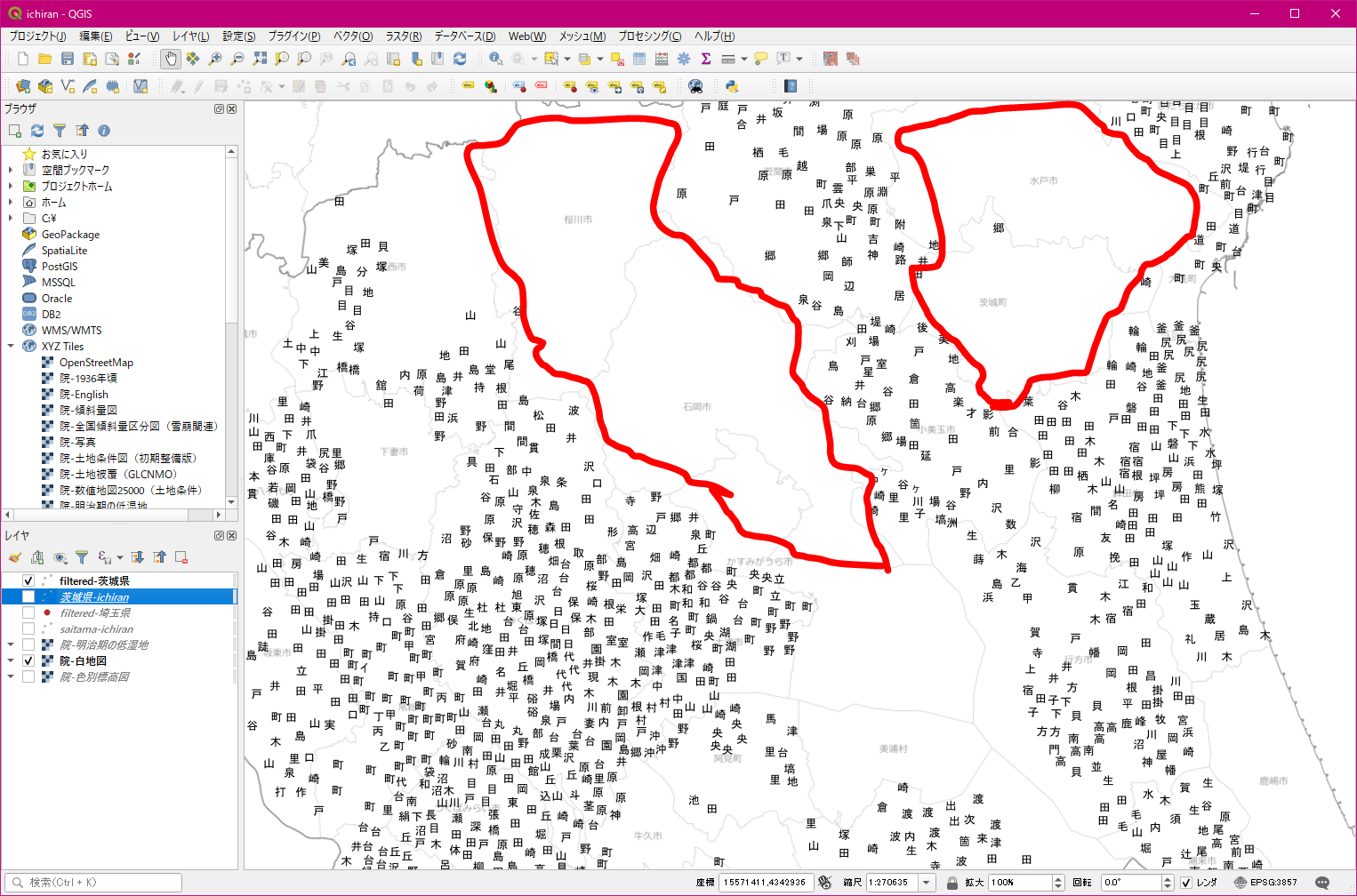Enable the saitama-ichiran layer checkbox
The image size is (1357, 896).
click(28, 628)
